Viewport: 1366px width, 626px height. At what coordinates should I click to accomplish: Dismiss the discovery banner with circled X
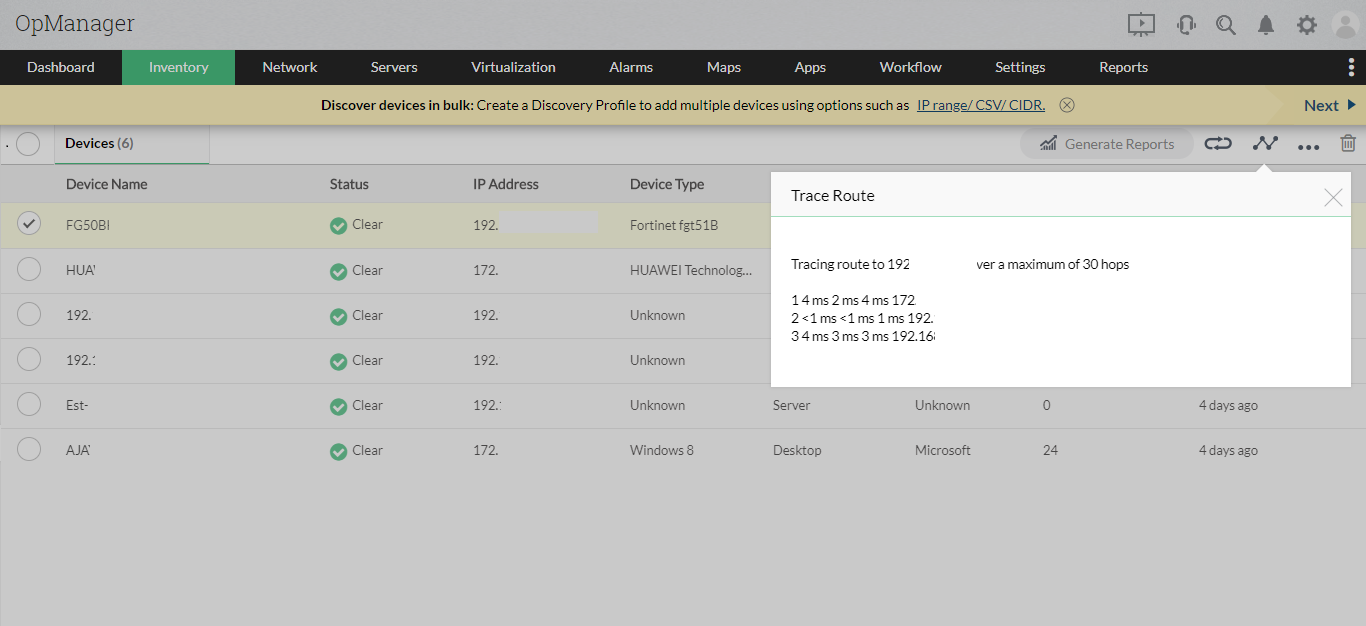point(1067,105)
